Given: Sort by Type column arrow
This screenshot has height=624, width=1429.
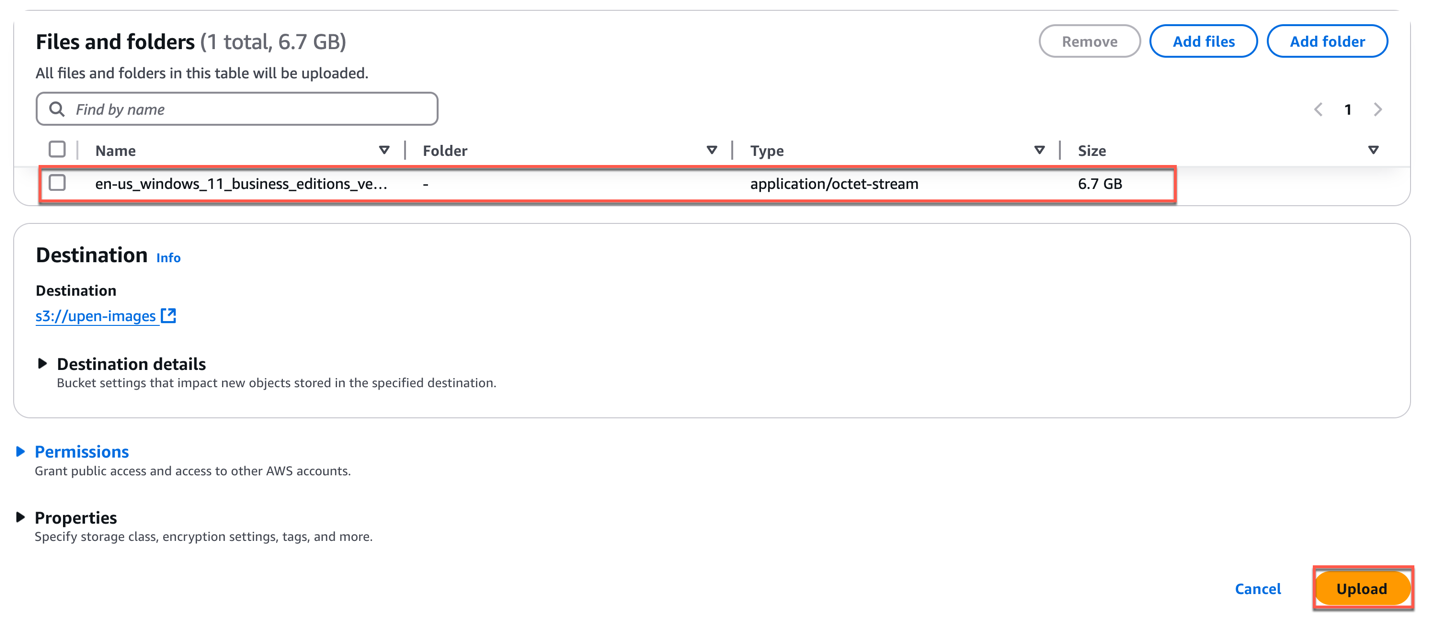Looking at the screenshot, I should [x=1039, y=150].
